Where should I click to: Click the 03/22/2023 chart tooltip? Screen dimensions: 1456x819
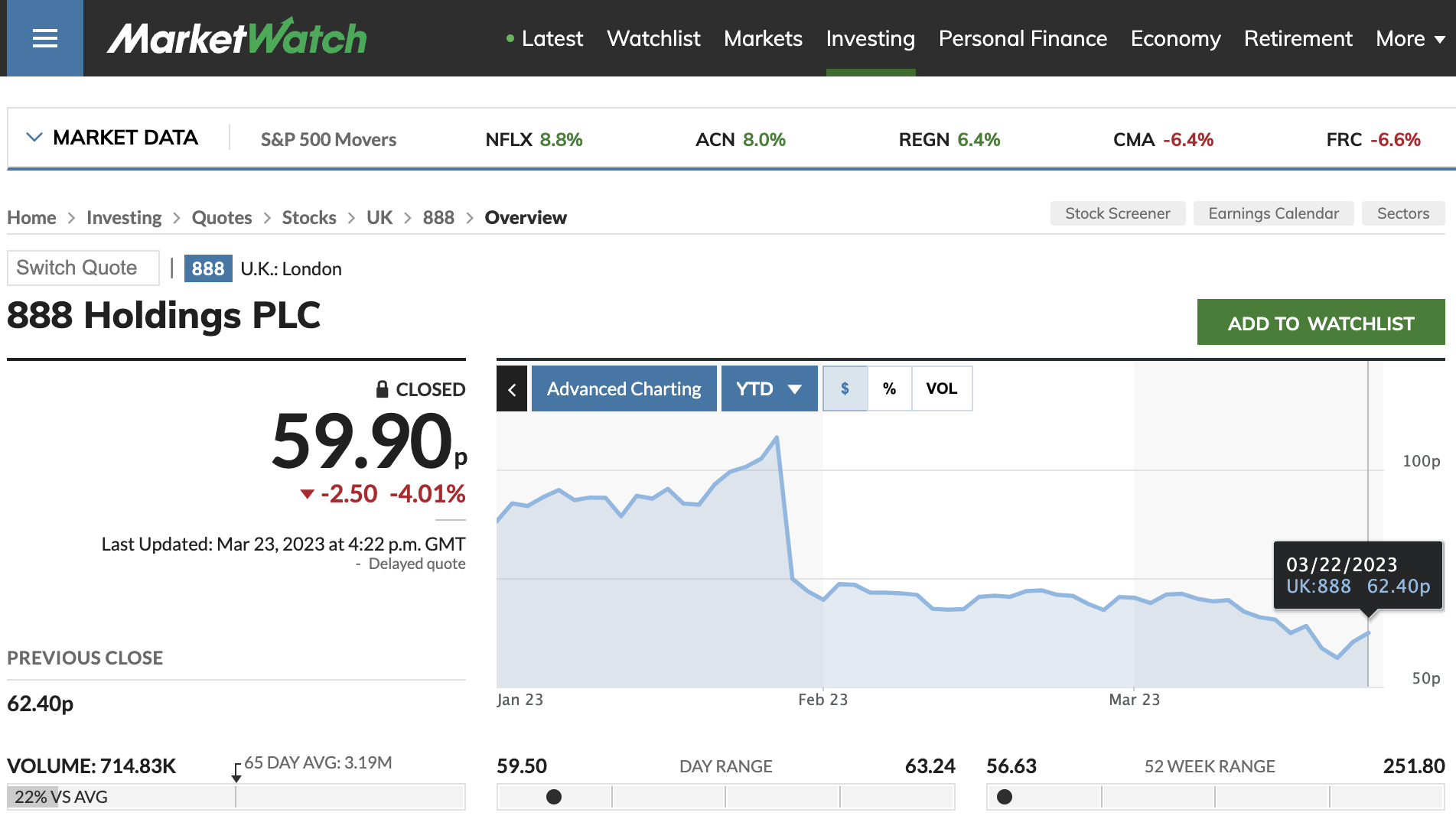pos(1358,575)
